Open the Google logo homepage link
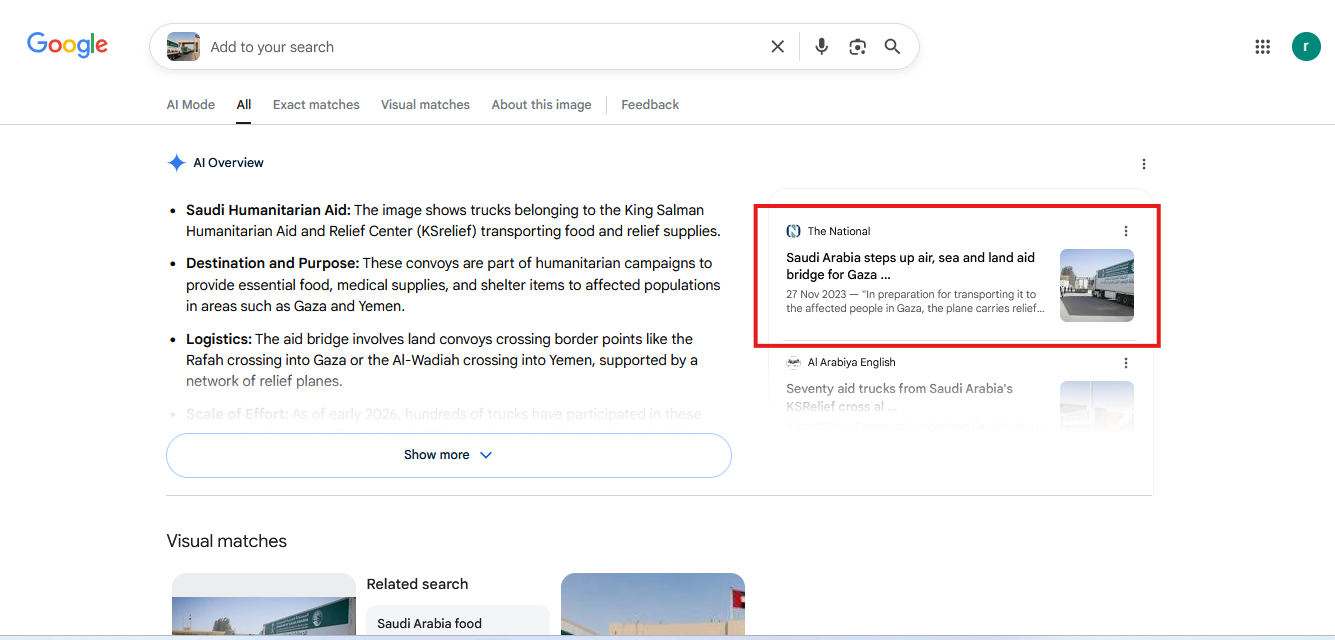The image size is (1335, 640). coord(67,45)
